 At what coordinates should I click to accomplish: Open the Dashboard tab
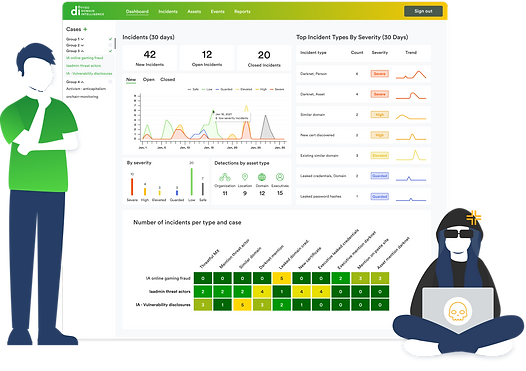[x=137, y=11]
